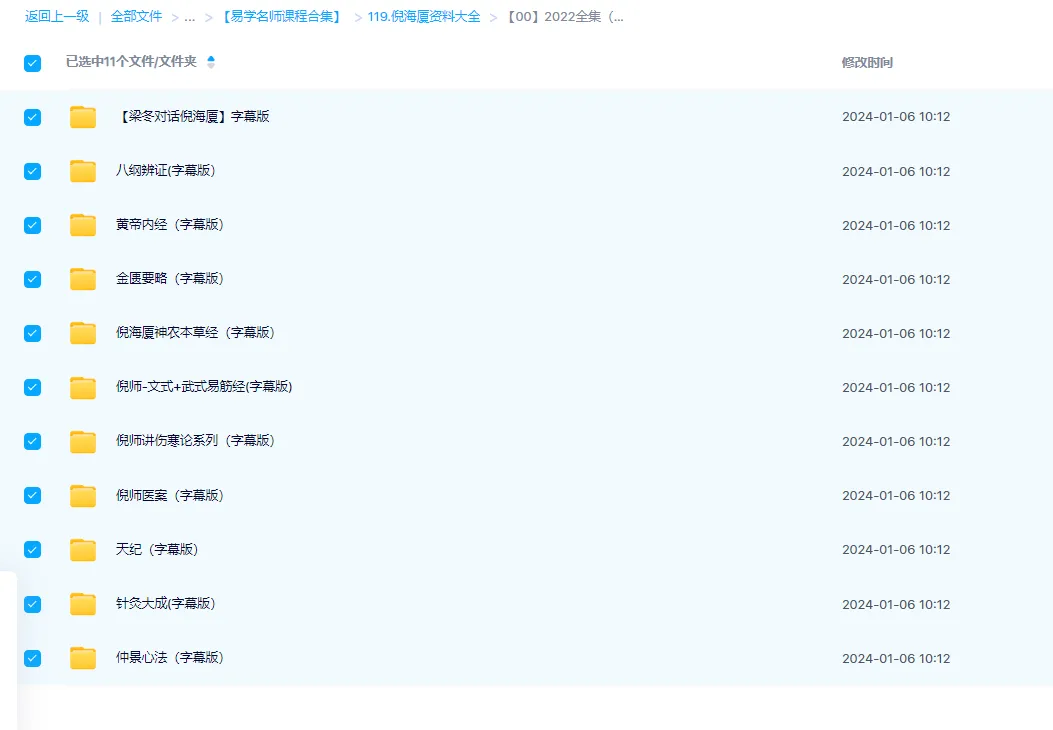Uncheck the 倪师医案（字幕版）checkbox

pos(32,496)
